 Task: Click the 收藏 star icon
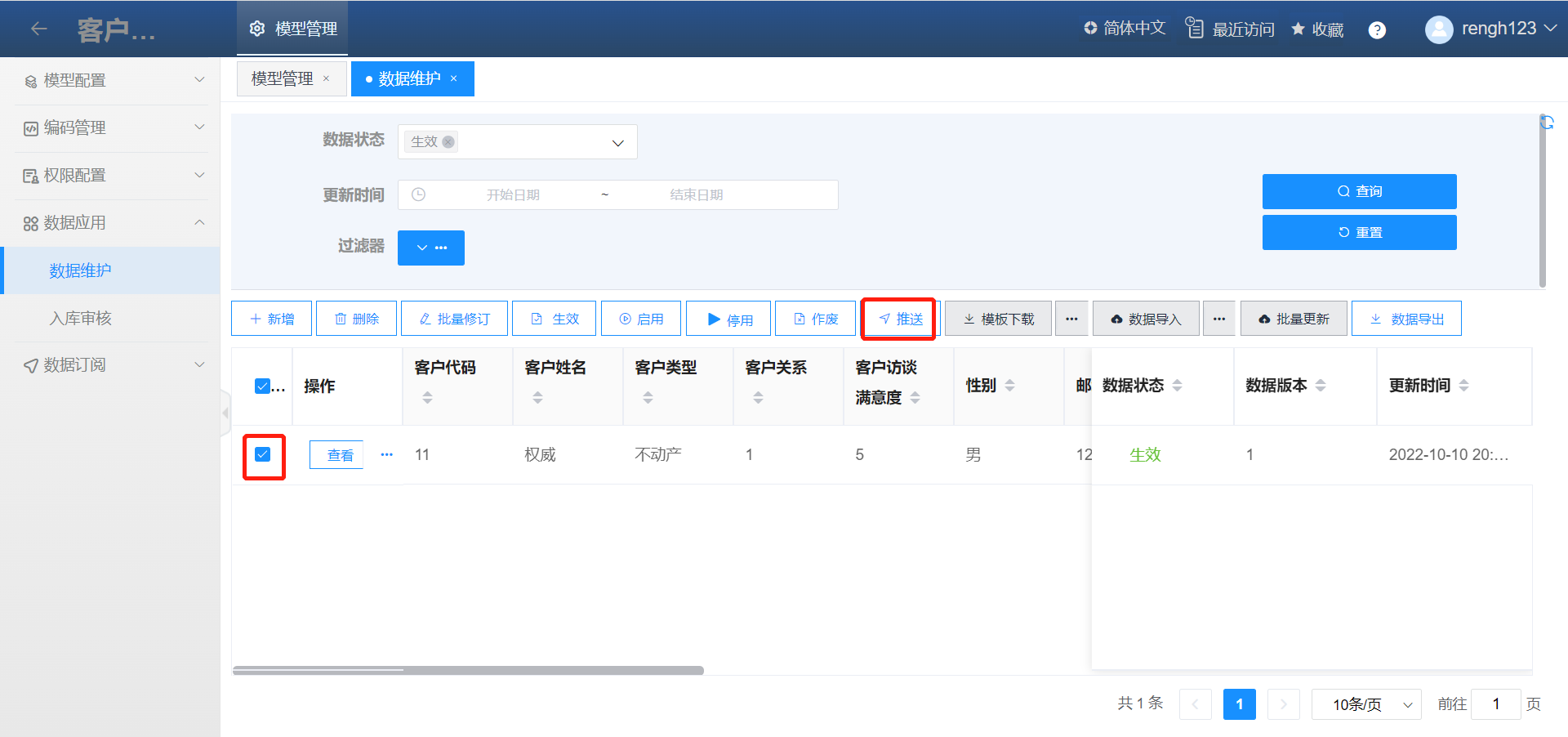[1298, 29]
